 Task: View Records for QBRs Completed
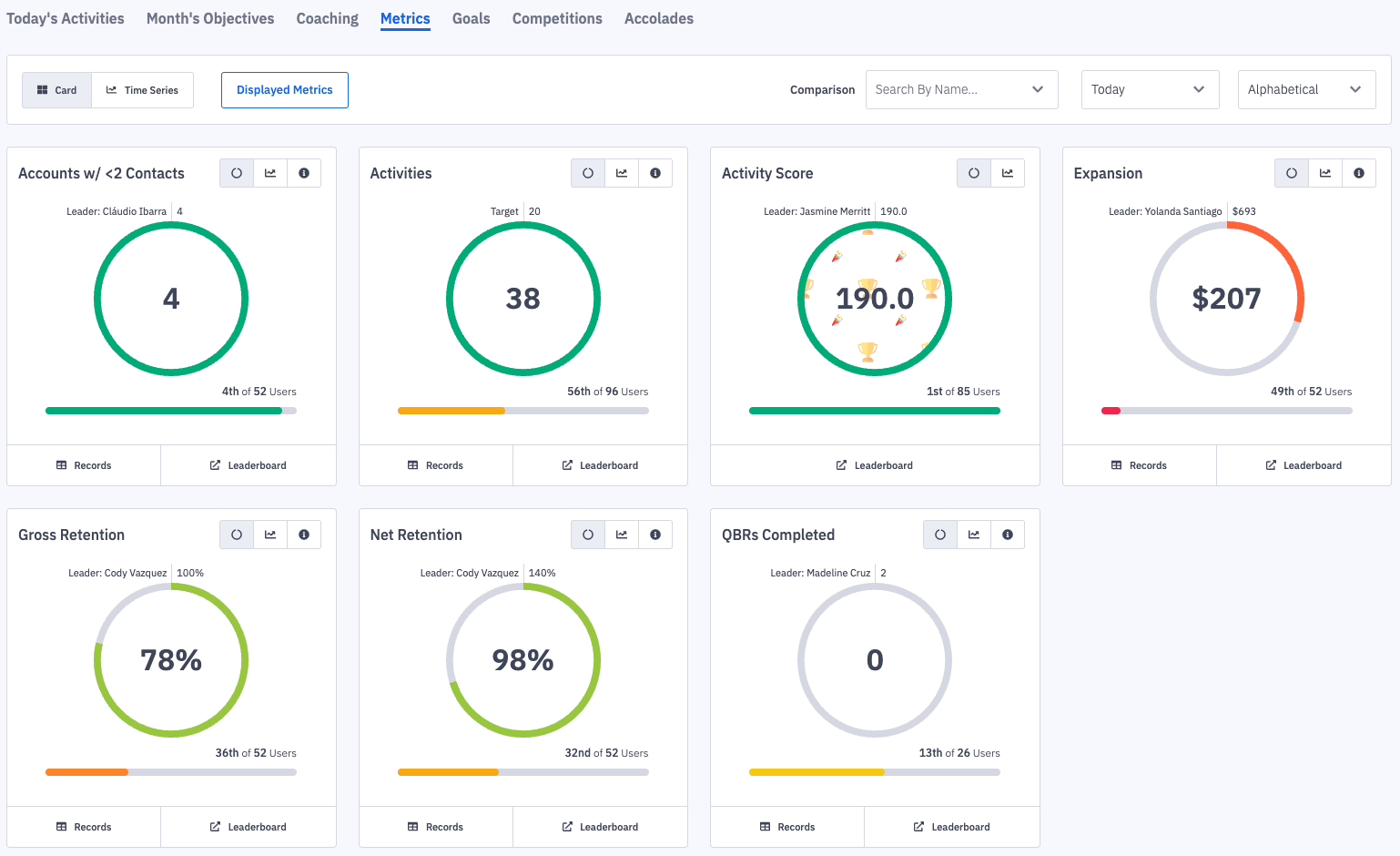pos(787,827)
